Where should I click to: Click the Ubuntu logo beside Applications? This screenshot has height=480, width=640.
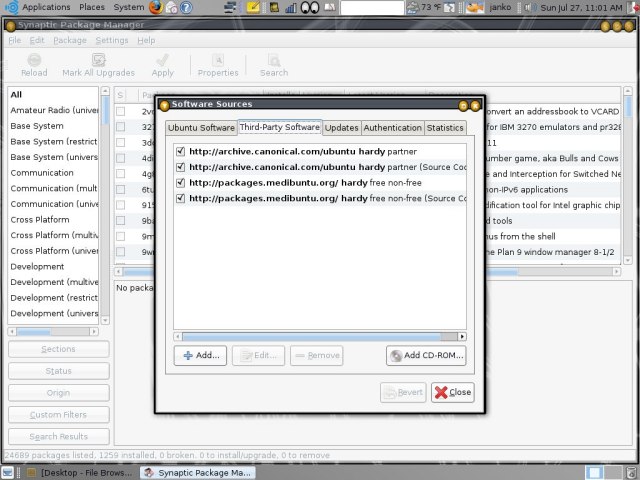12,7
